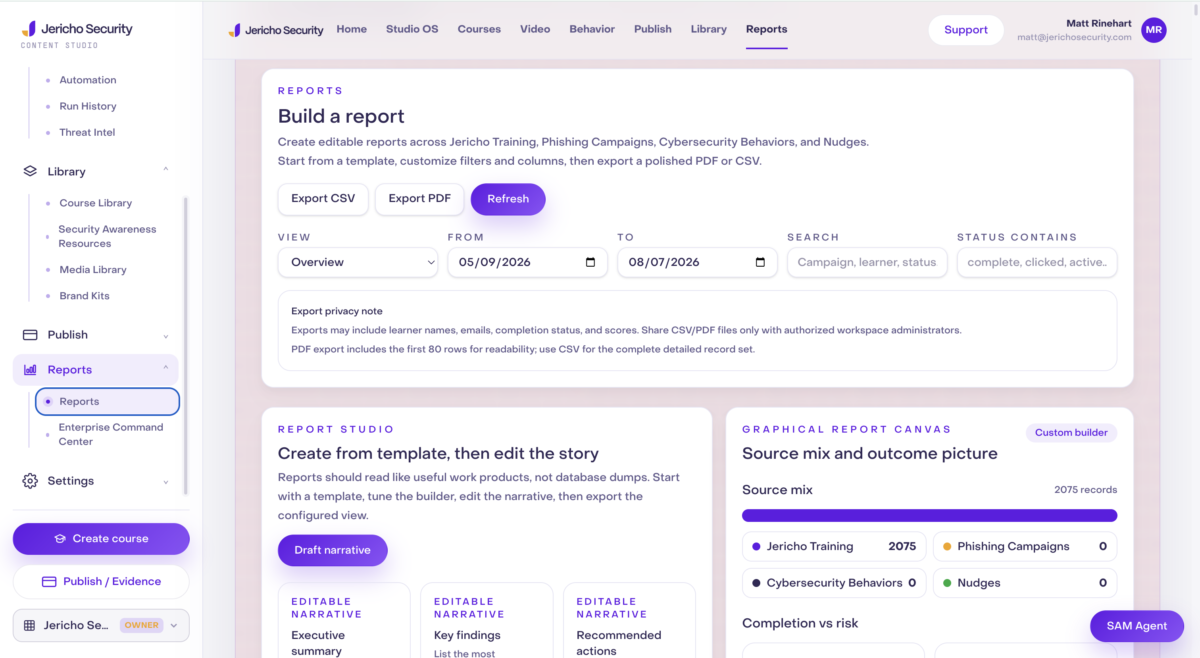Click the Status contains input field
Viewport: 1200px width, 658px height.
[x=1037, y=262]
